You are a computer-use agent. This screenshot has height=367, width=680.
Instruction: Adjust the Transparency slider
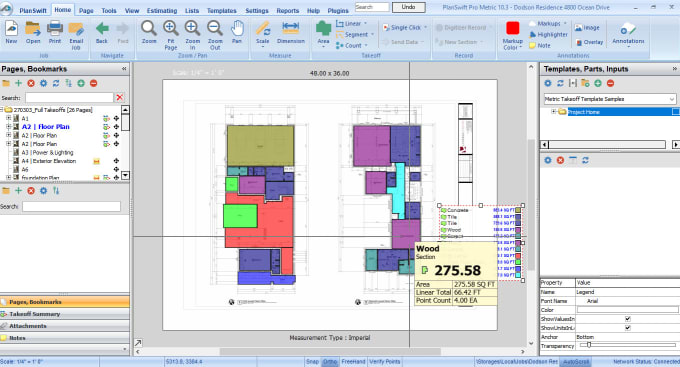point(589,345)
